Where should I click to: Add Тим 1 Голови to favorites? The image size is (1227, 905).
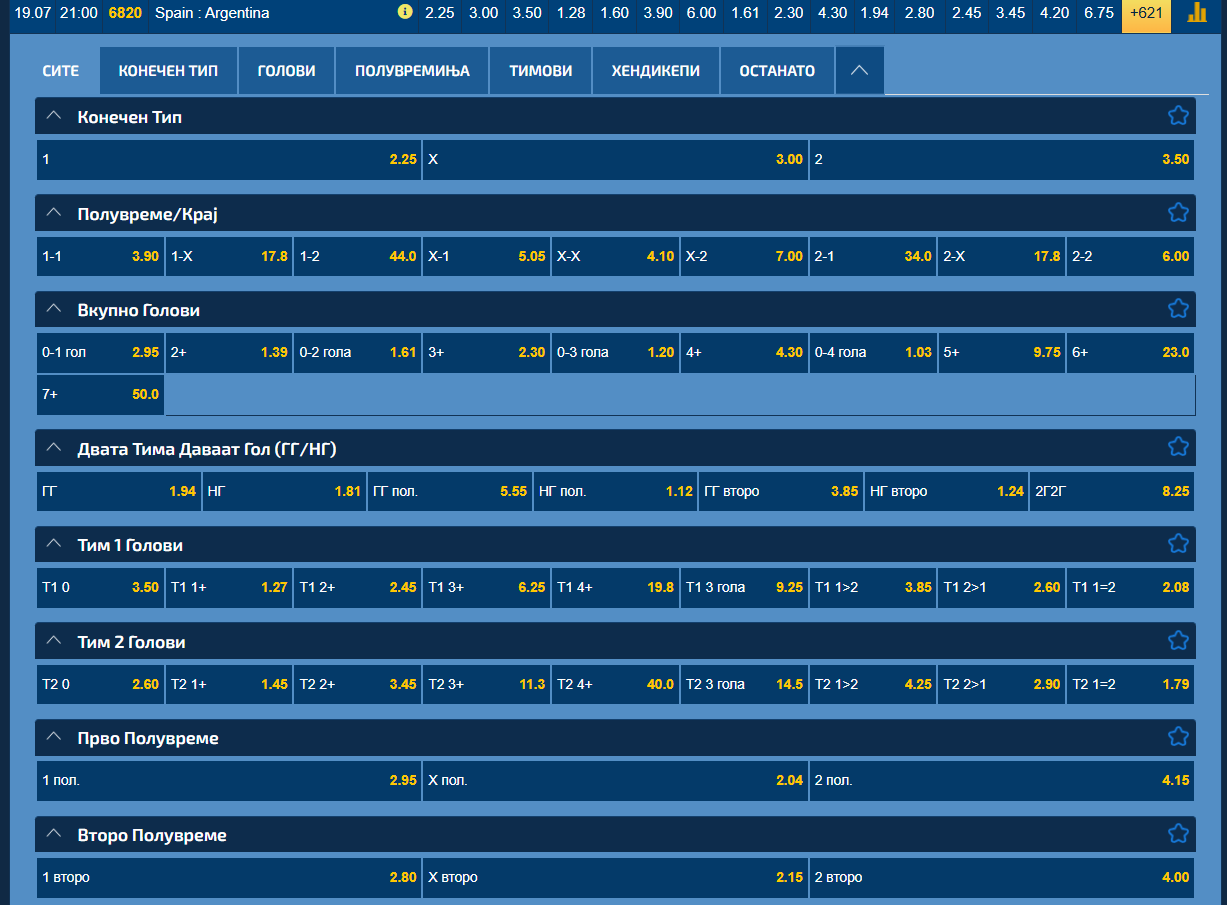pyautogui.click(x=1178, y=544)
